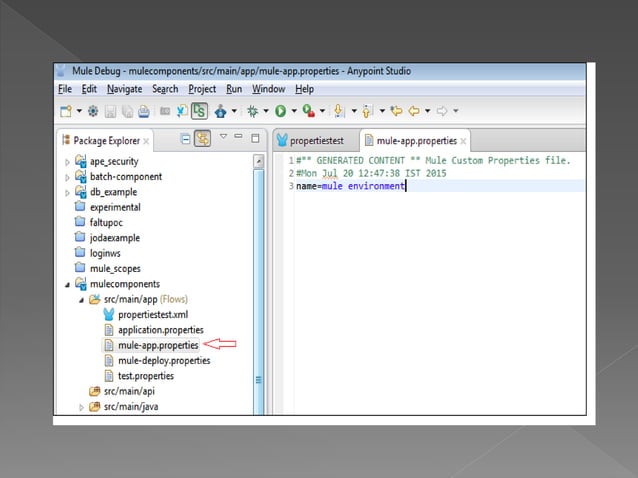Expand the src/main/java folder

point(82,407)
